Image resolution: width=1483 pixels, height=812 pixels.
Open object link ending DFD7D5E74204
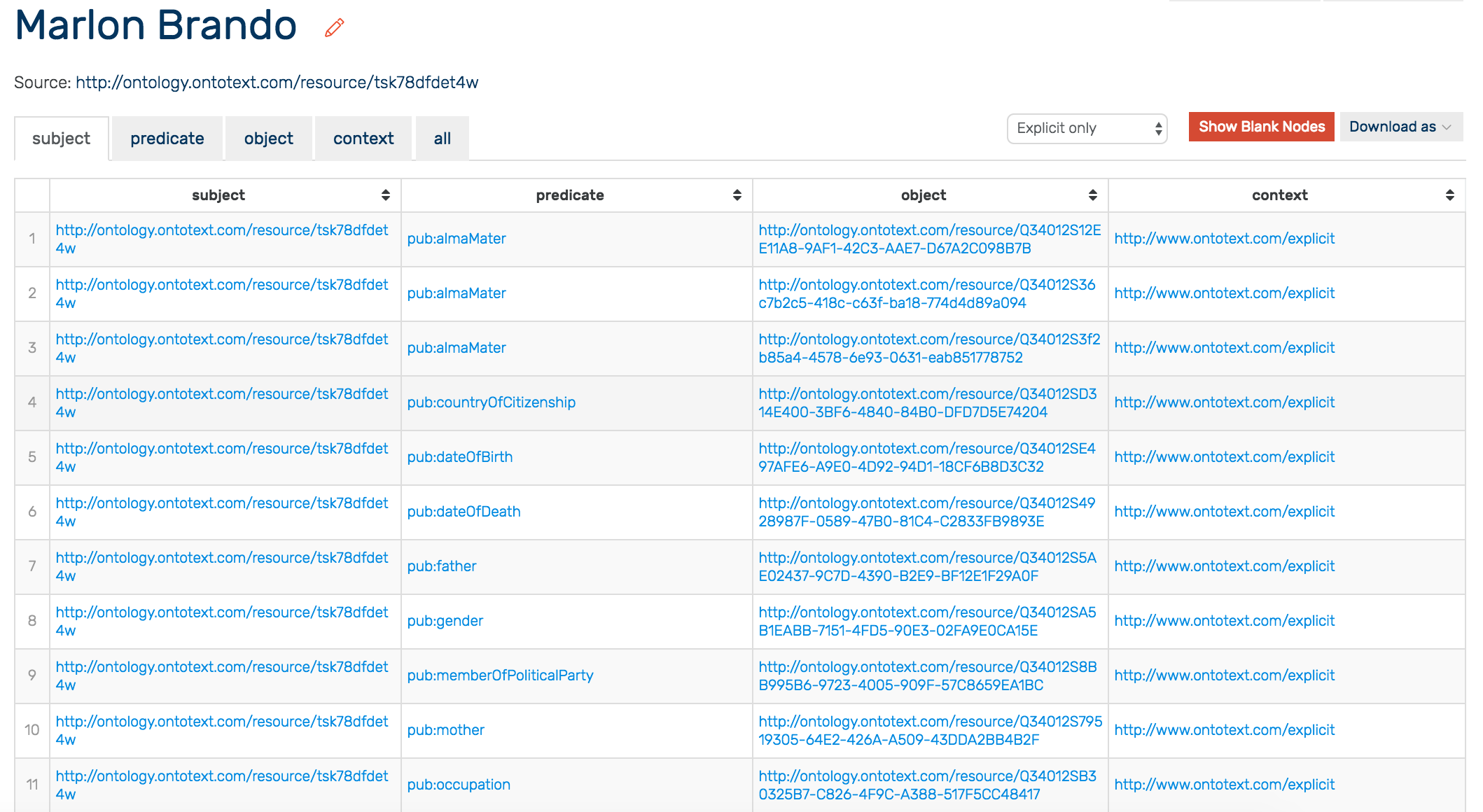pyautogui.click(x=928, y=403)
